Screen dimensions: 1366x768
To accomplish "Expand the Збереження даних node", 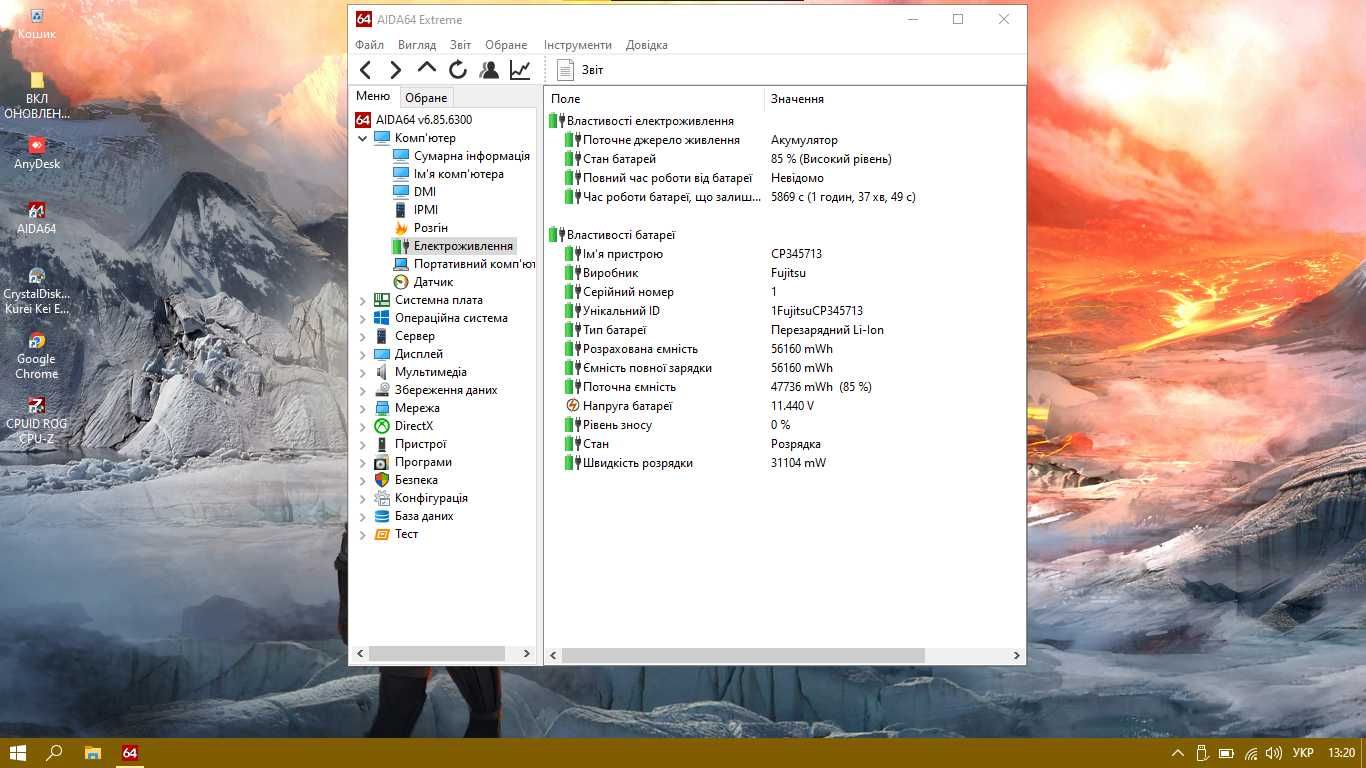I will (363, 390).
